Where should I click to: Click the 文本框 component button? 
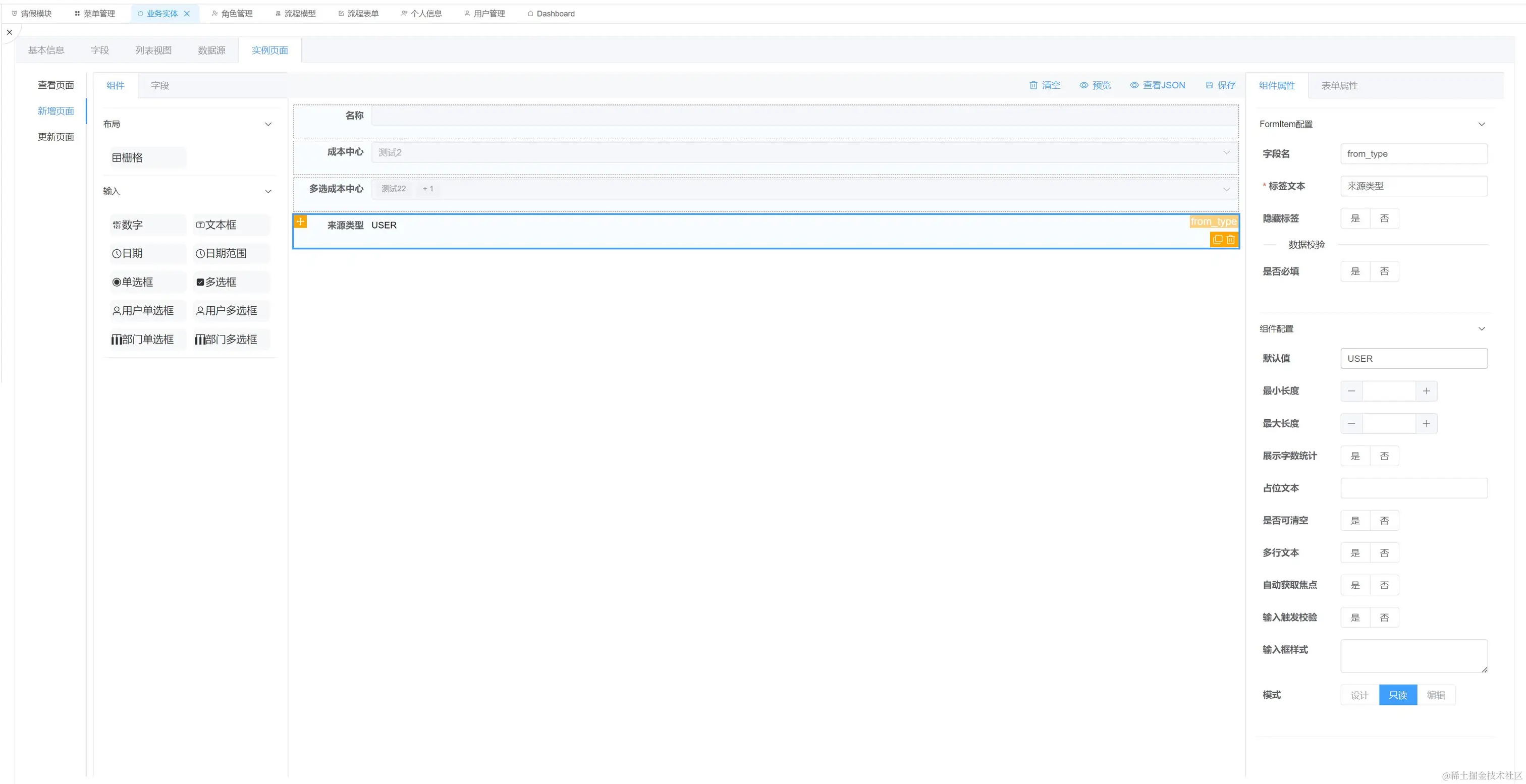[231, 225]
